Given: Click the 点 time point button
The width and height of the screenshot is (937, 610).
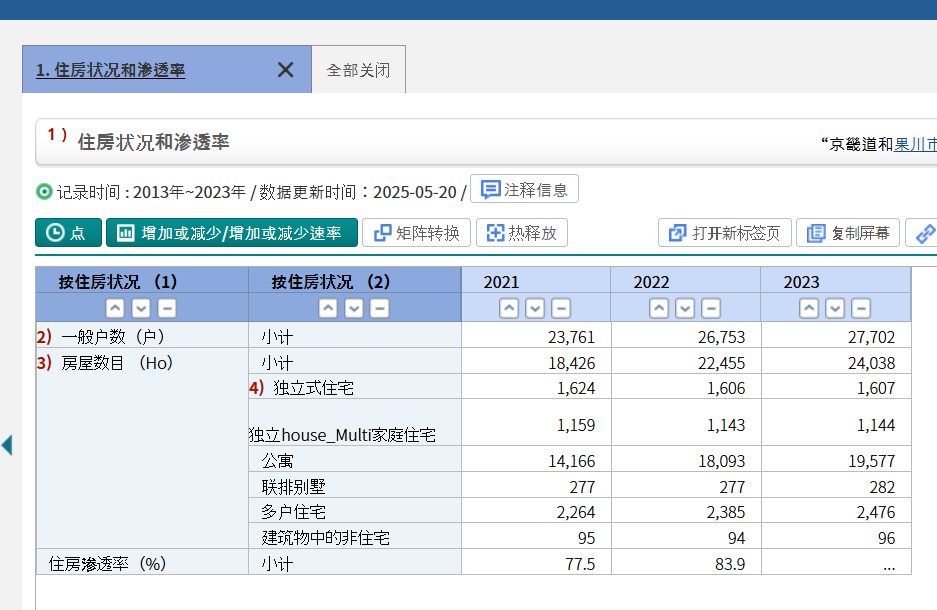Looking at the screenshot, I should pyautogui.click(x=68, y=233).
